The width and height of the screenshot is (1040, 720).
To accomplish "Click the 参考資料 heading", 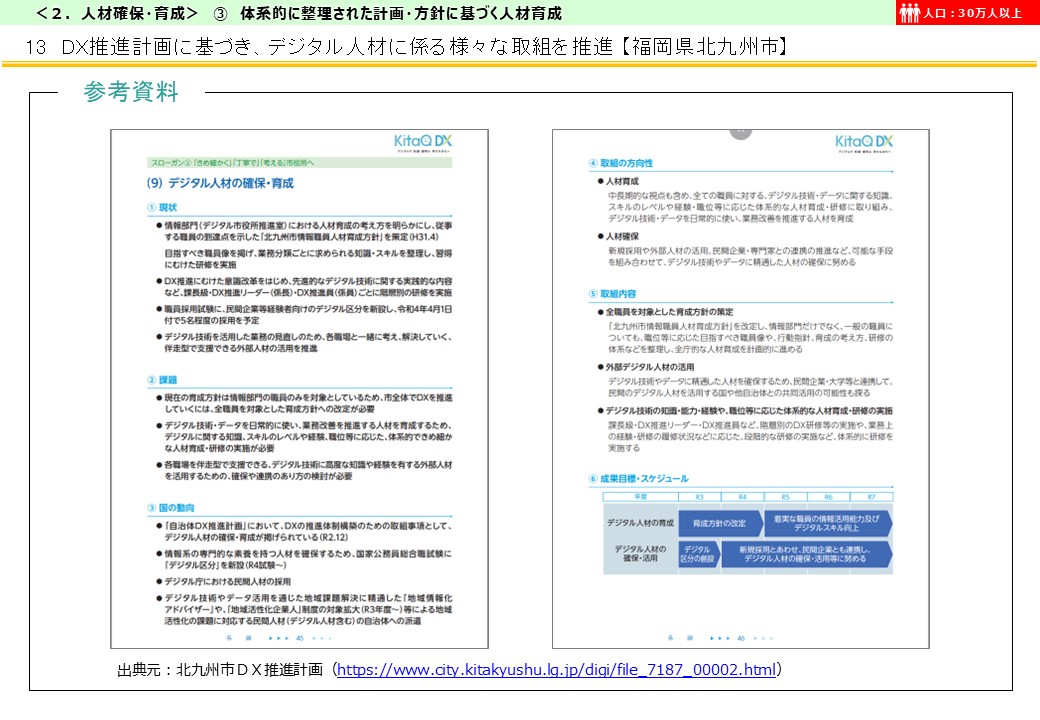I will 131,91.
